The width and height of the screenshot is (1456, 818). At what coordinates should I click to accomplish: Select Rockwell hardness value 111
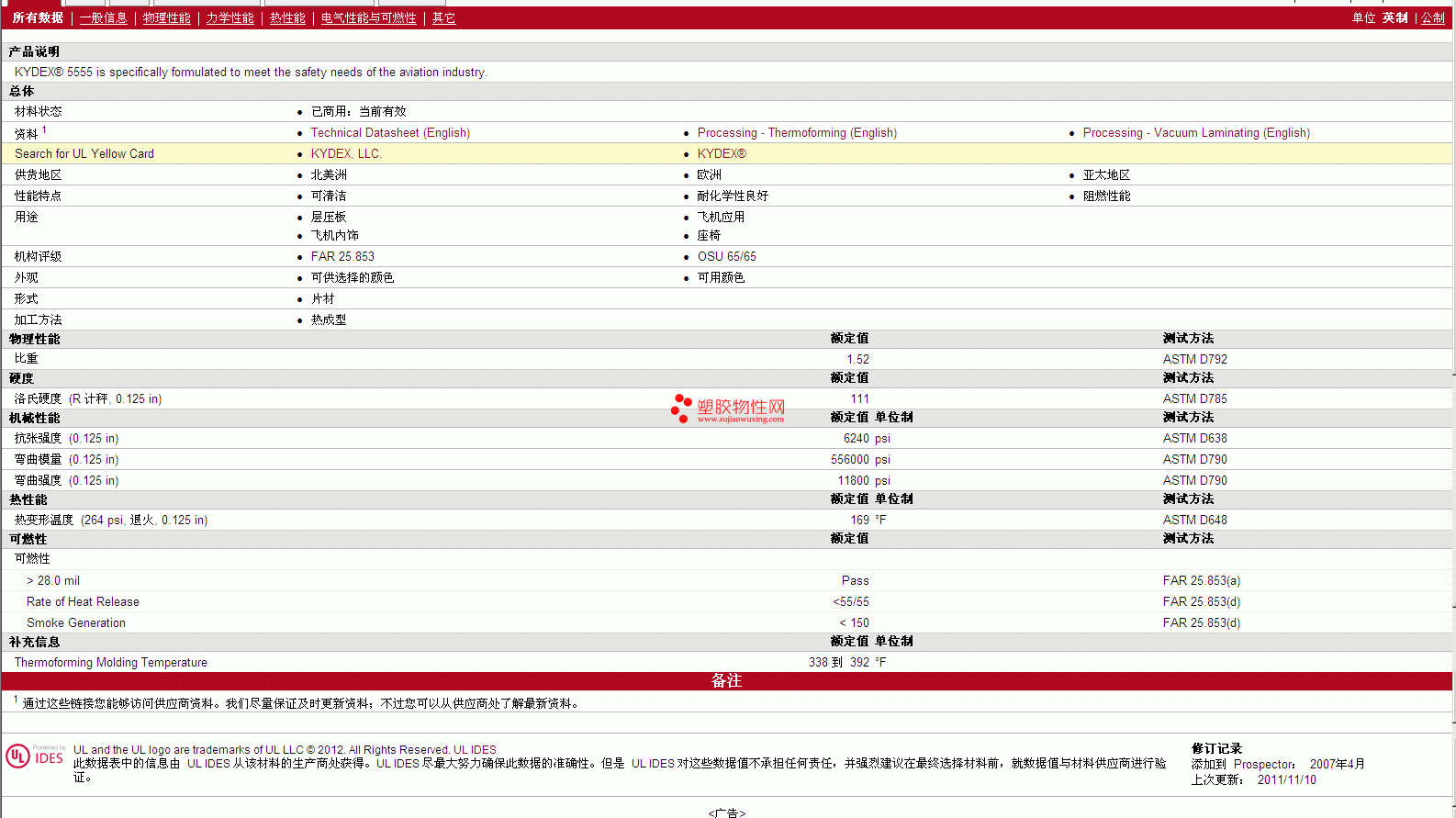pyautogui.click(x=859, y=398)
